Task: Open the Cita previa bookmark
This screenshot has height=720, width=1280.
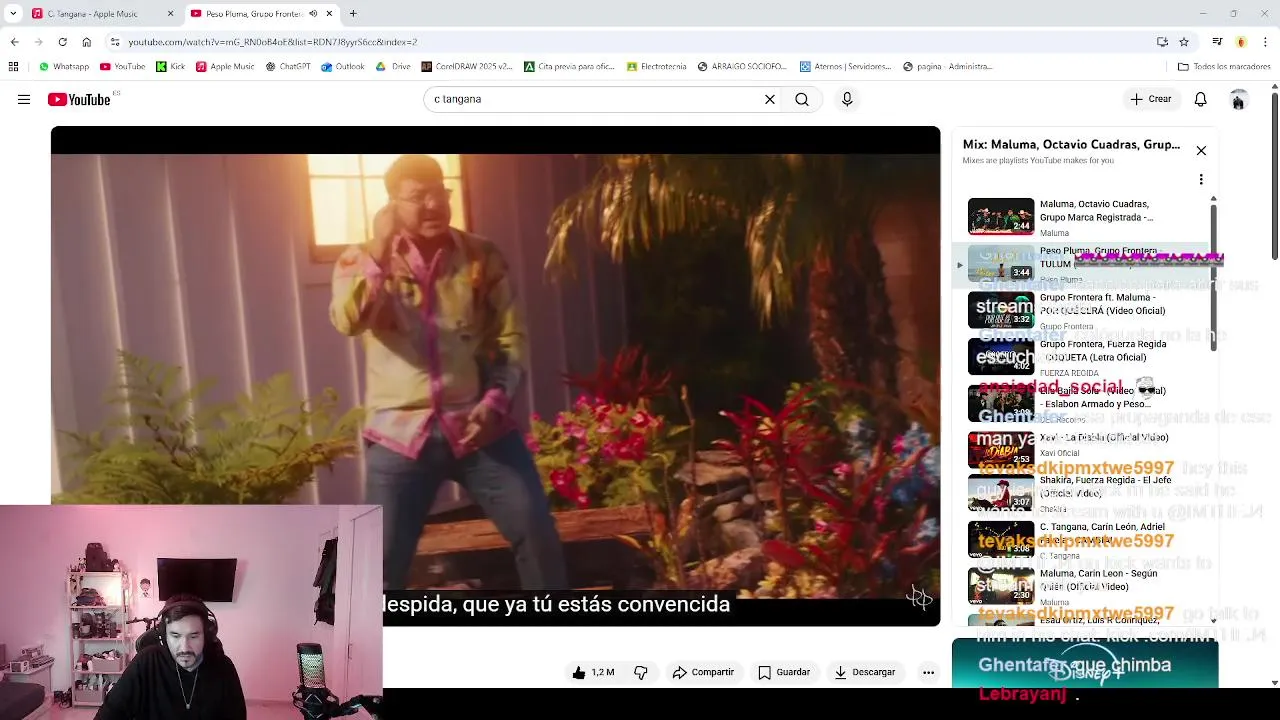Action: pyautogui.click(x=569, y=67)
